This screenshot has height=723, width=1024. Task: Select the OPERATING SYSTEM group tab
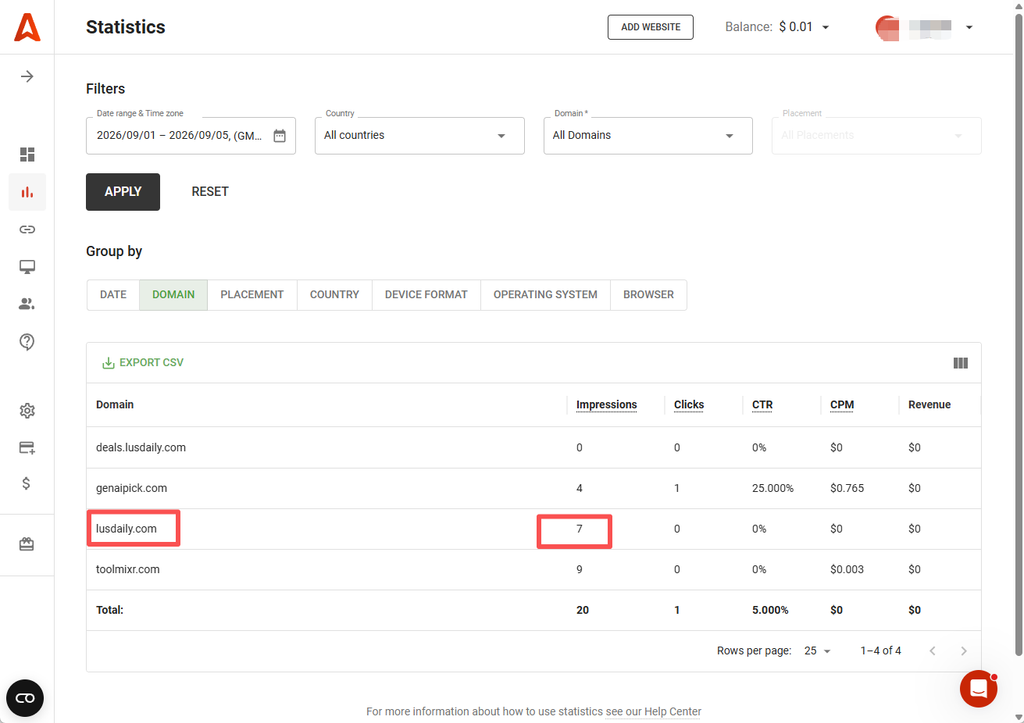coord(545,295)
